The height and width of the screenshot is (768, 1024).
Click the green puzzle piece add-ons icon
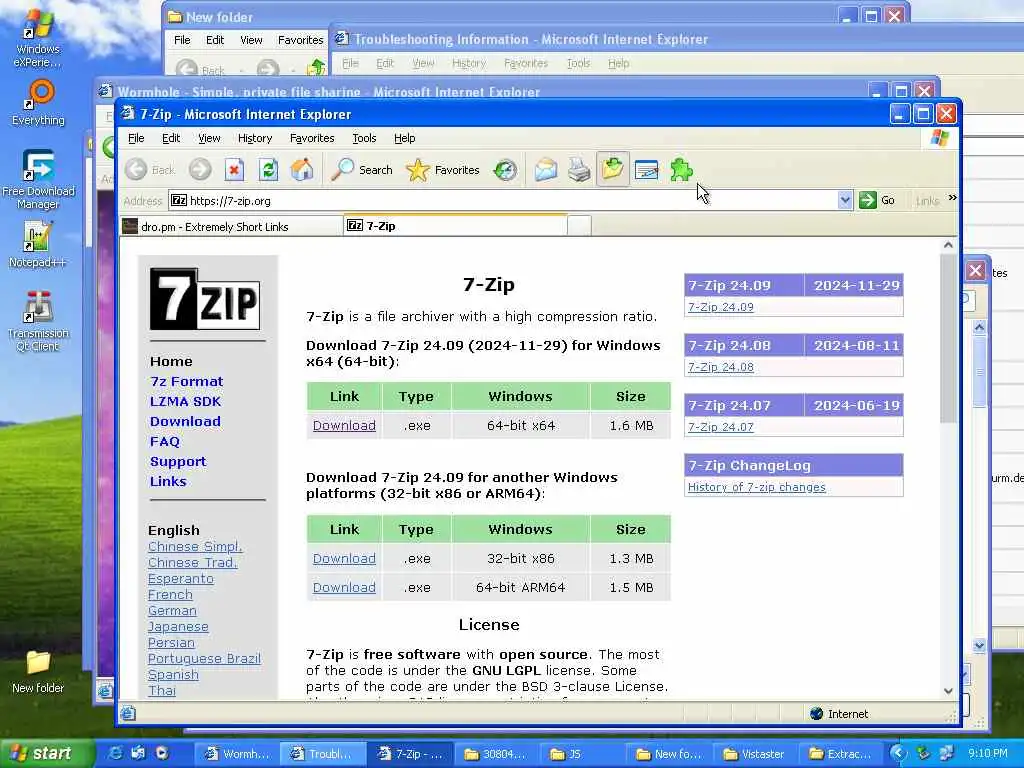point(680,170)
